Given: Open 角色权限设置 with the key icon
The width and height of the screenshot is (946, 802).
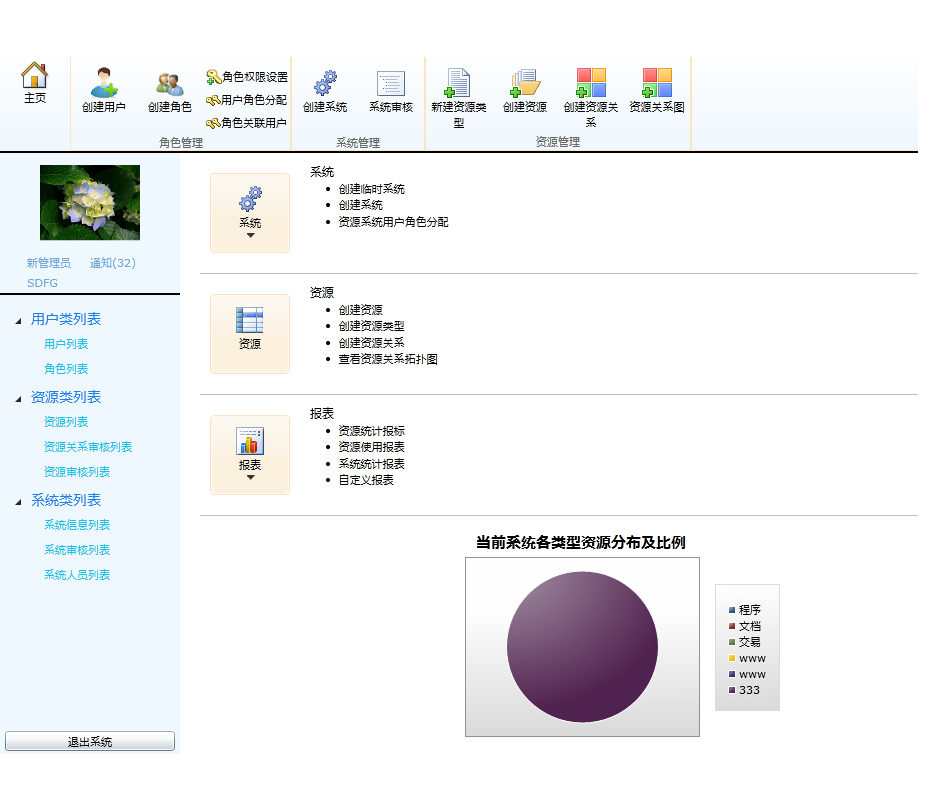Looking at the screenshot, I should [x=247, y=77].
